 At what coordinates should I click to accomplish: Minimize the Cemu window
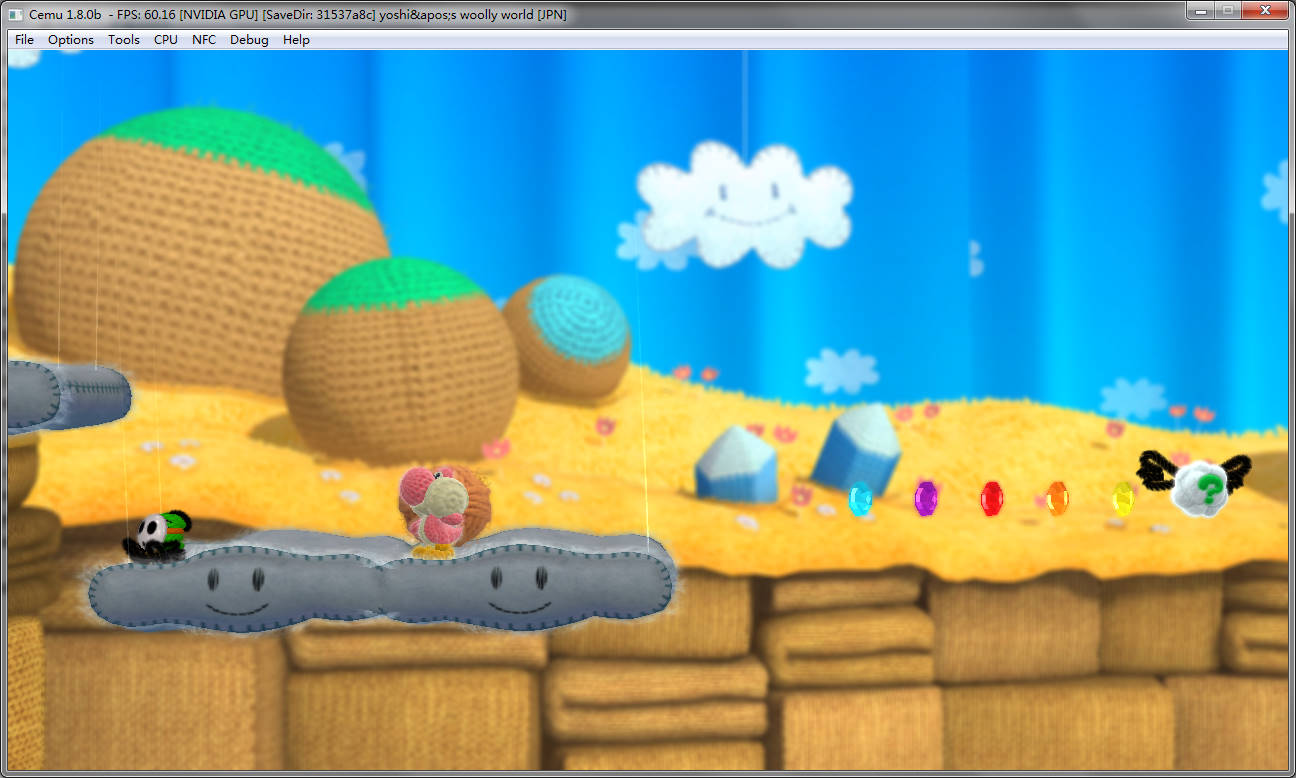1201,11
